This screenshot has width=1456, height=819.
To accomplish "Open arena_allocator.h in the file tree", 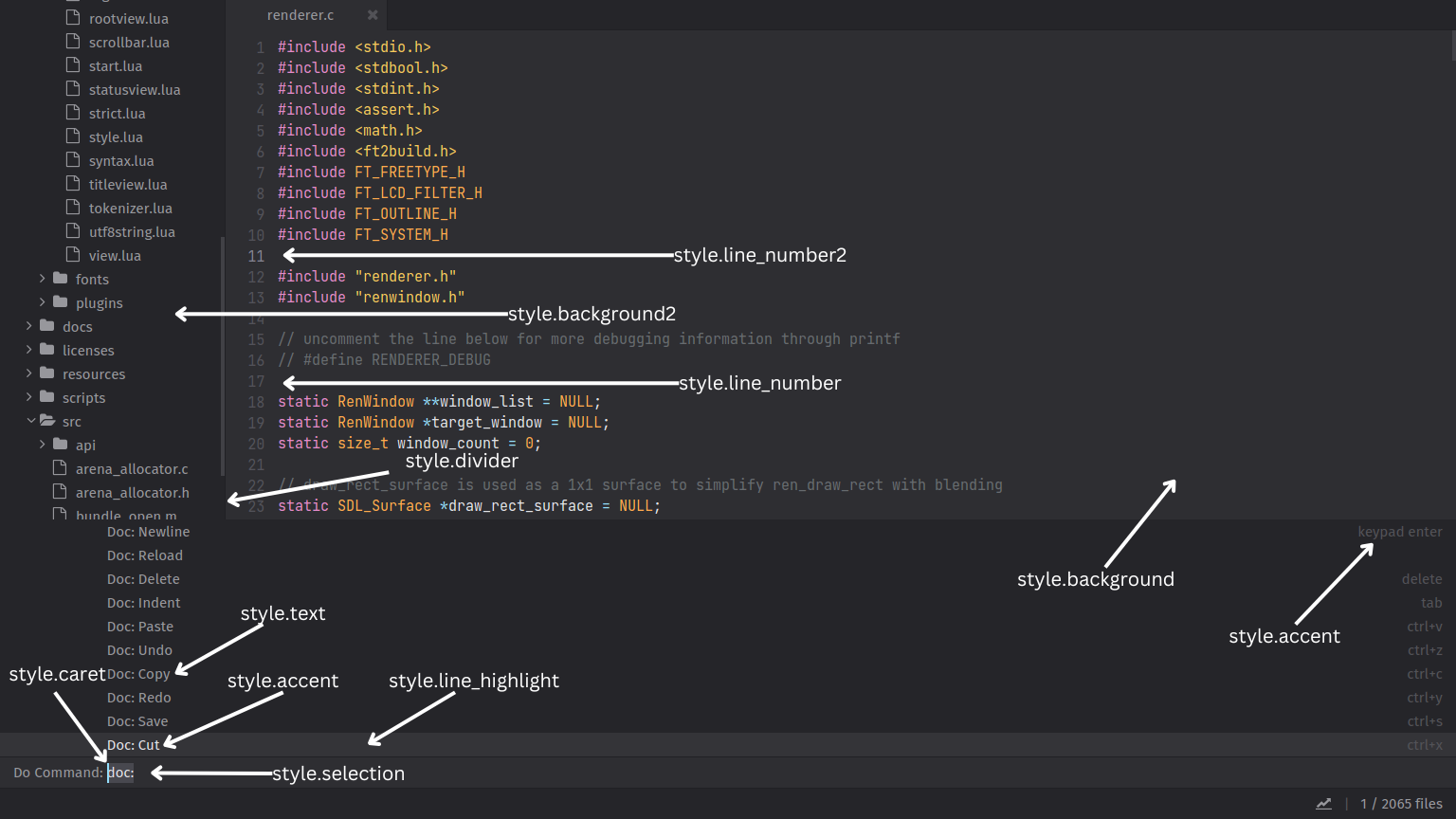I will [133, 492].
